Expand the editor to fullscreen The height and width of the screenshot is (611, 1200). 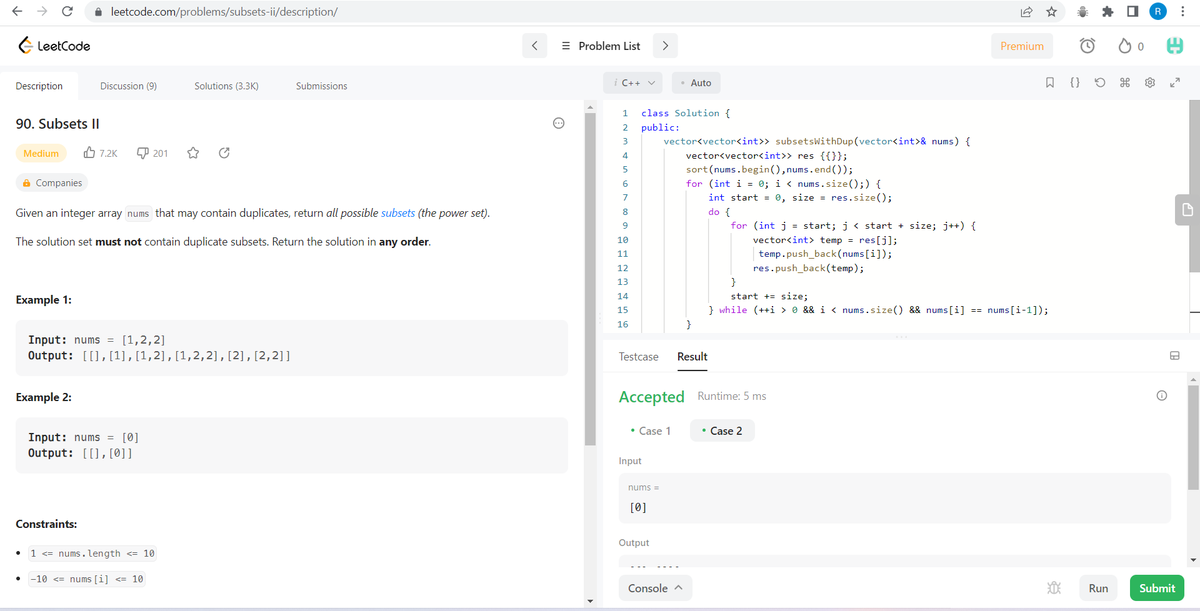pos(1175,83)
